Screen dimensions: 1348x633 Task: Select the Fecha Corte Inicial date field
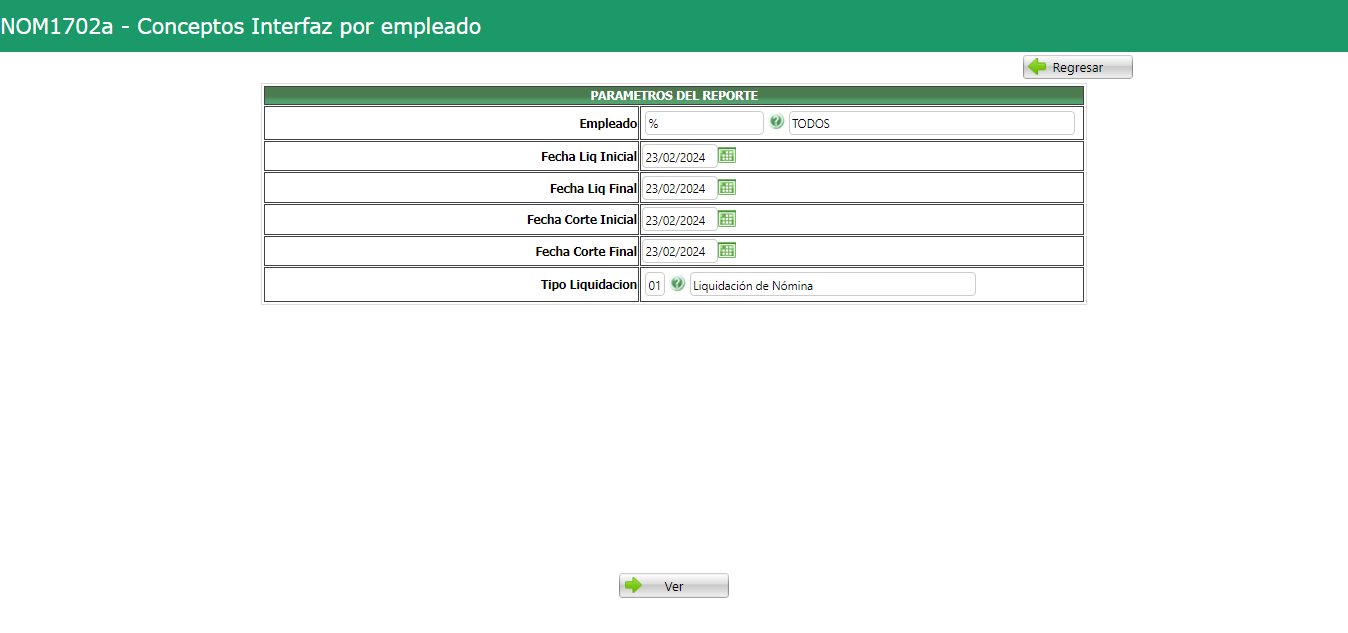click(676, 219)
